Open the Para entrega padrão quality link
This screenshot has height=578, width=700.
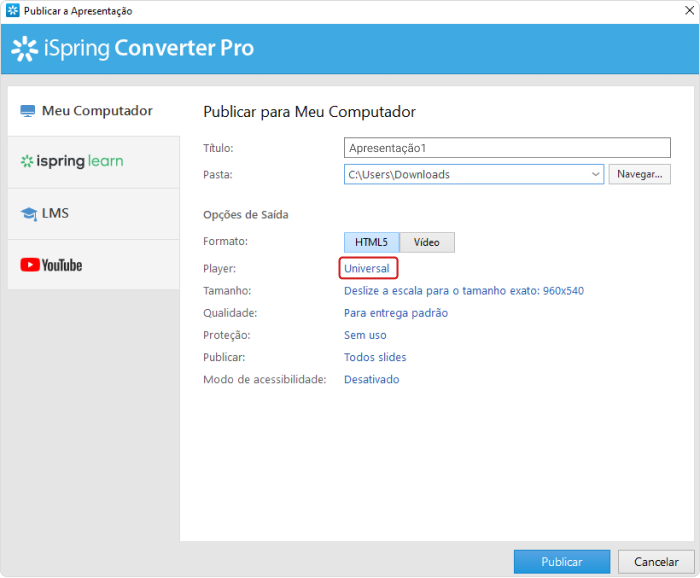point(396,313)
